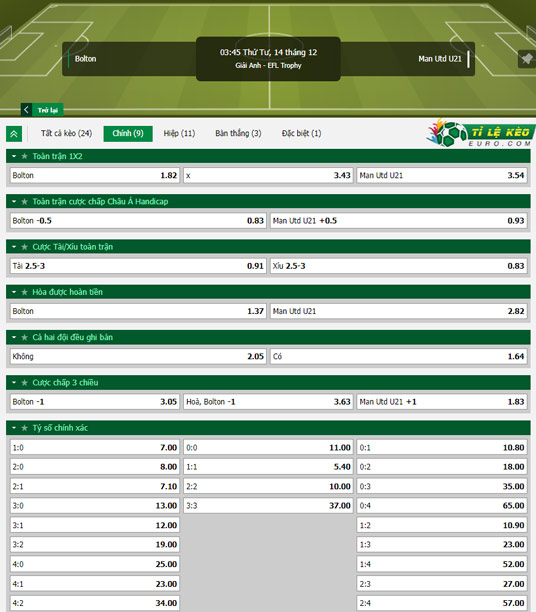Image resolution: width=536 pixels, height=612 pixels.
Task: Star the Cả hai đội đều ghi bàn market
Action: point(25,337)
